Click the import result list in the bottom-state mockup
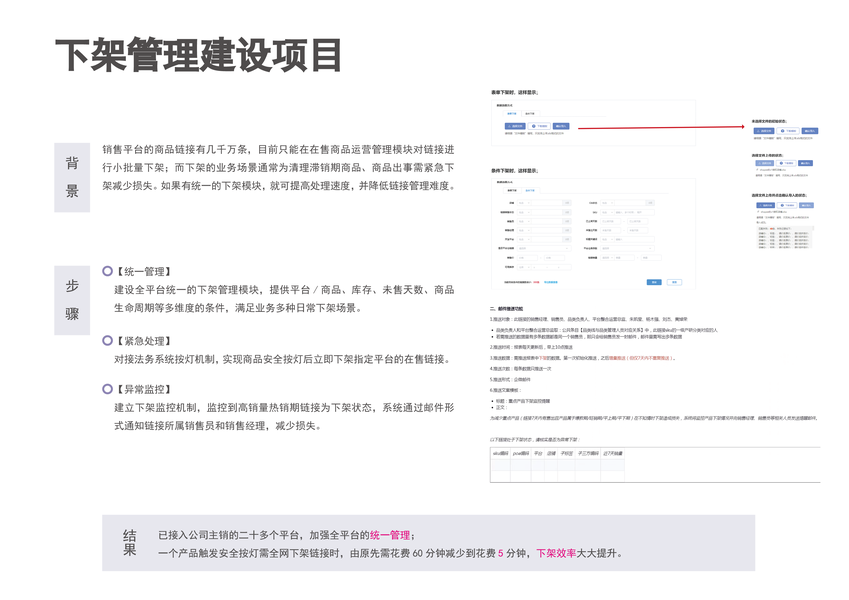The image size is (849, 600). point(785,237)
